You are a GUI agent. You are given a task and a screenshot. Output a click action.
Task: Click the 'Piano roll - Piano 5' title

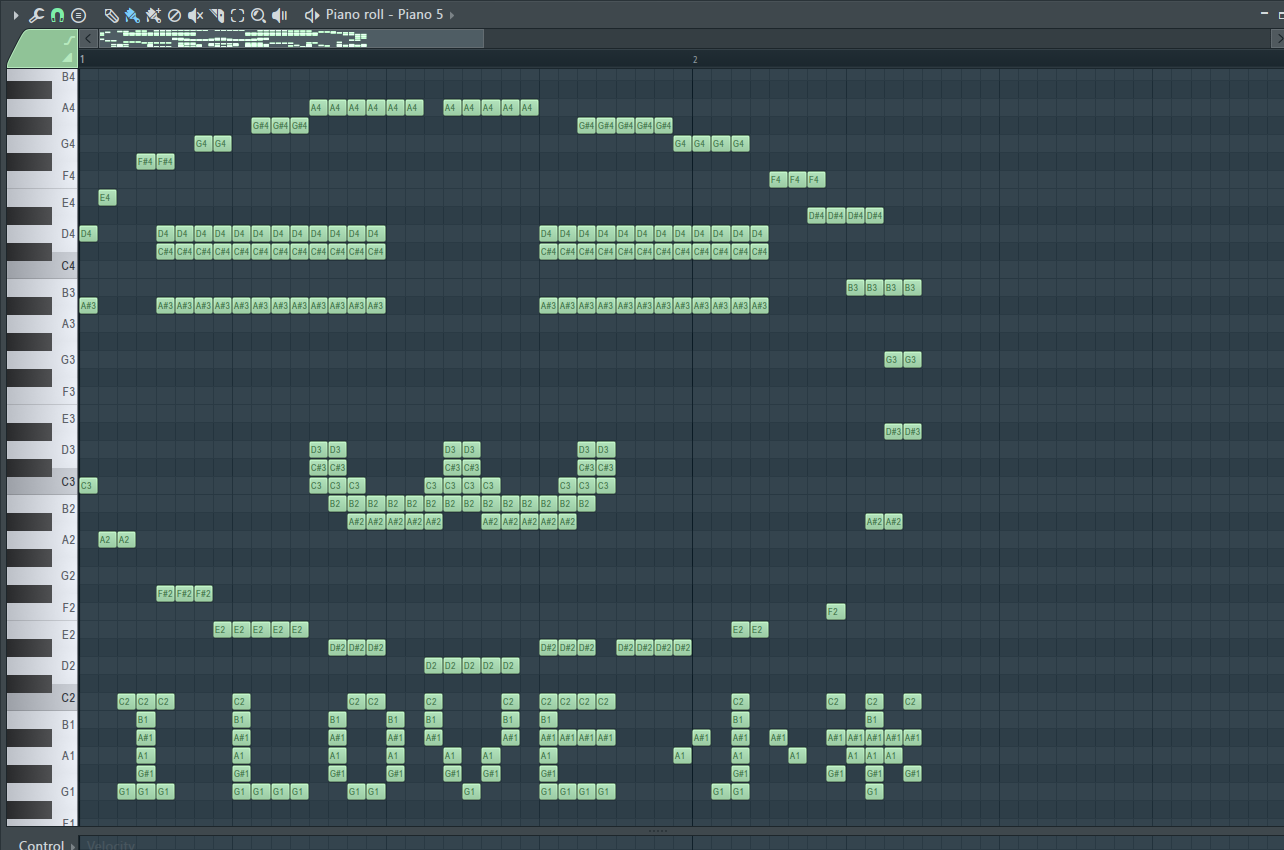[384, 15]
